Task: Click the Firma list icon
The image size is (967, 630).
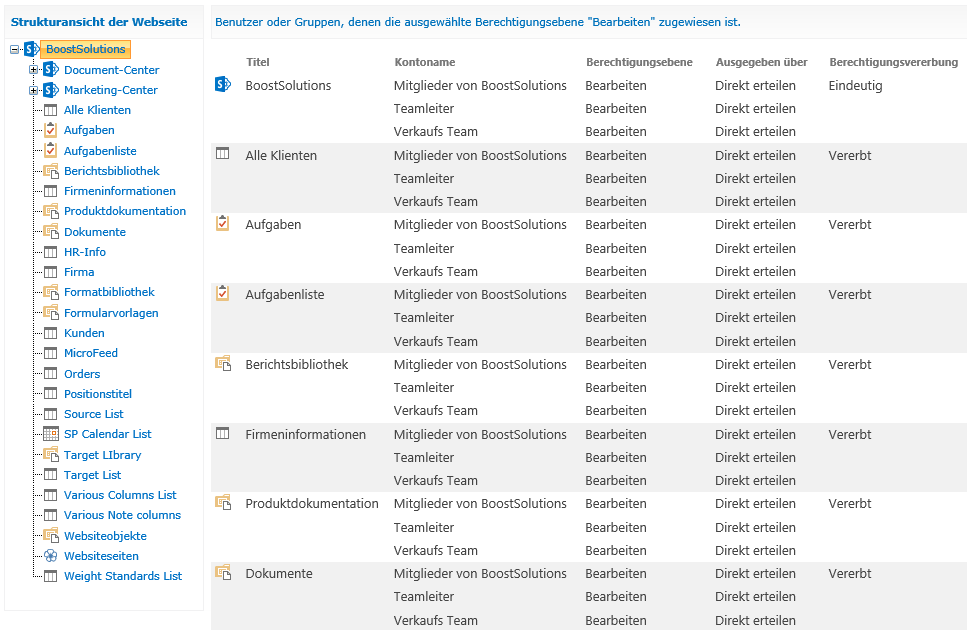Action: (x=51, y=272)
